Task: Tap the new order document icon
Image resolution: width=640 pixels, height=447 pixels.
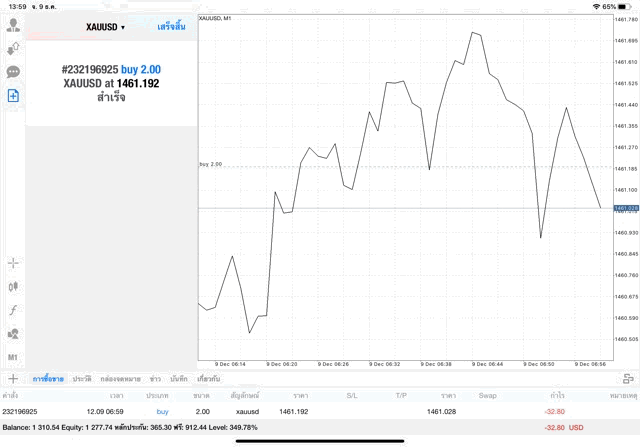Action: [13, 96]
